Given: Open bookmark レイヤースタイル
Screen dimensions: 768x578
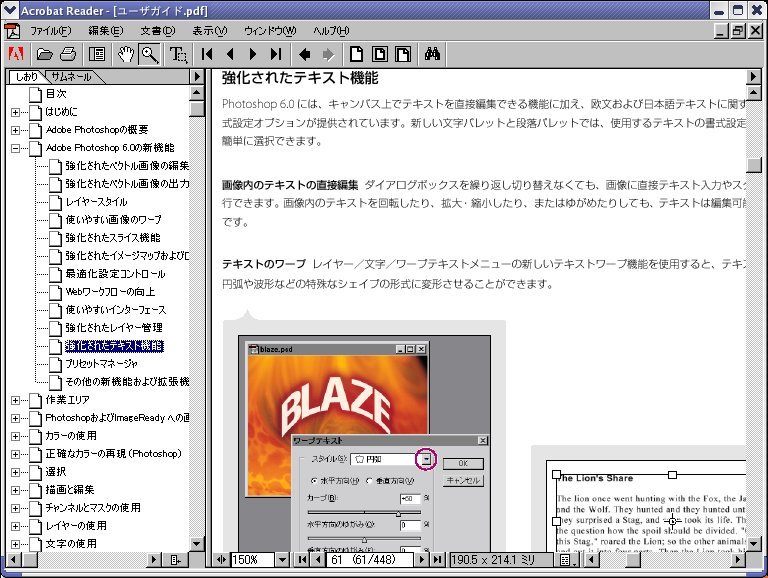Looking at the screenshot, I should [96, 202].
